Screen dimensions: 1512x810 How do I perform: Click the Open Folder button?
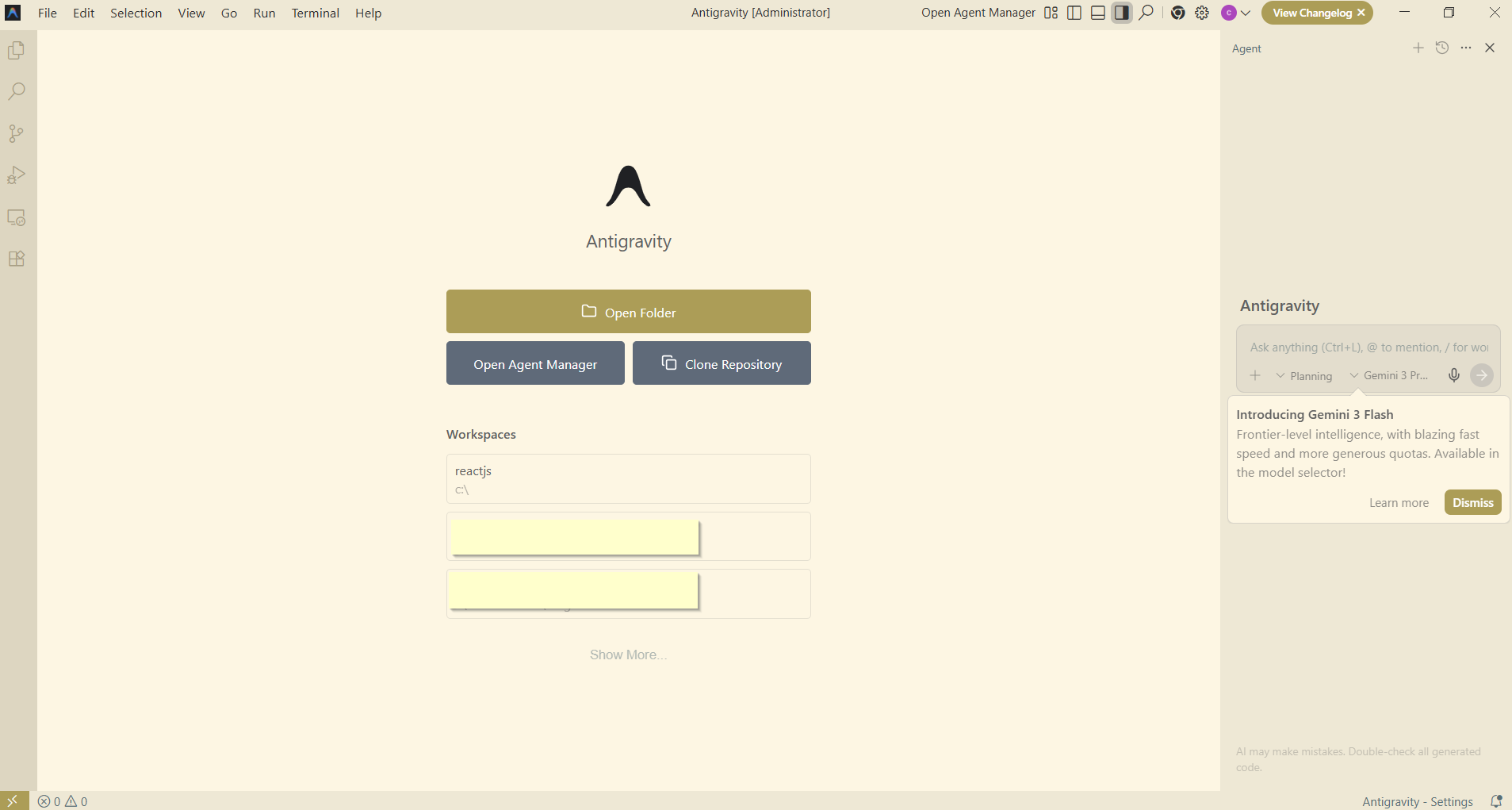[628, 312]
